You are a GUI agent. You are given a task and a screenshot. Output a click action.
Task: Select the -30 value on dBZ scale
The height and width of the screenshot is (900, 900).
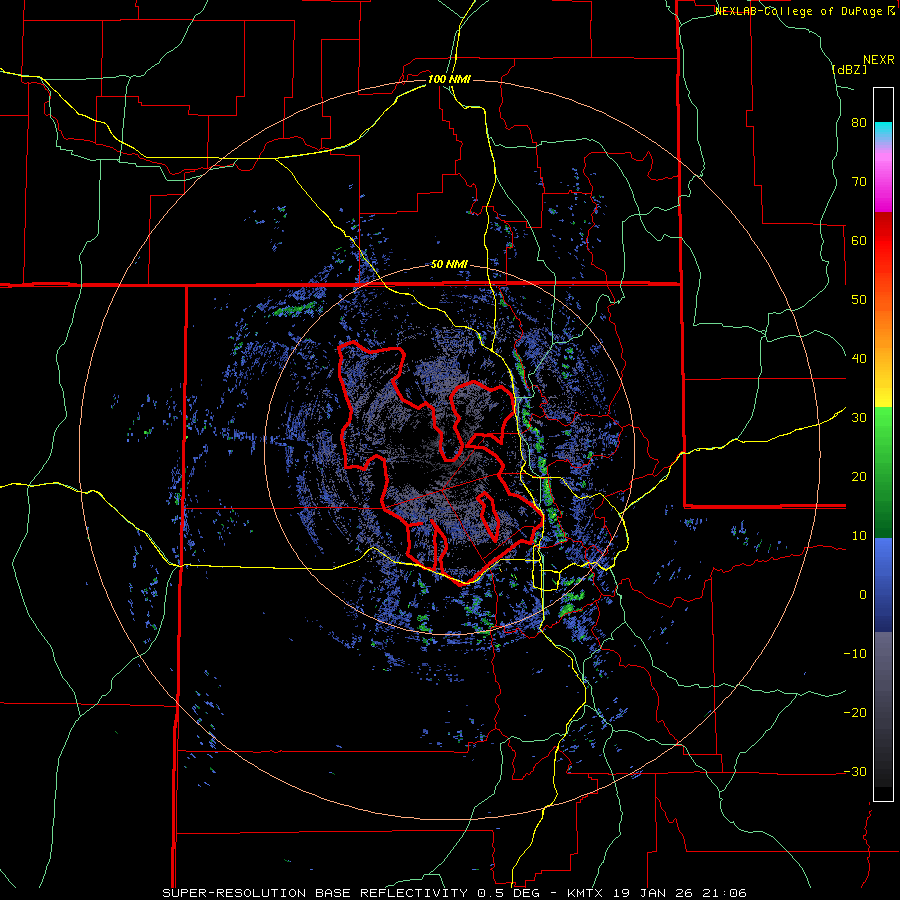(x=855, y=771)
